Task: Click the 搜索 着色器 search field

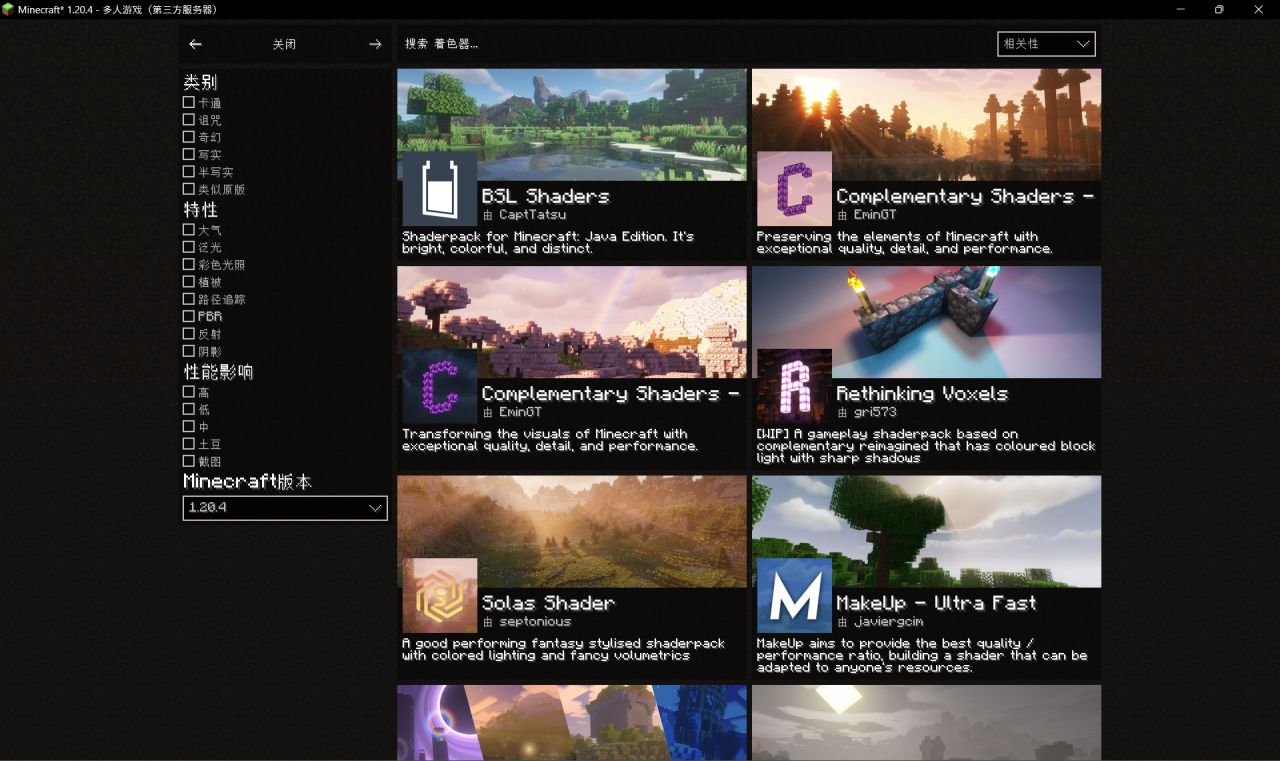Action: [695, 44]
